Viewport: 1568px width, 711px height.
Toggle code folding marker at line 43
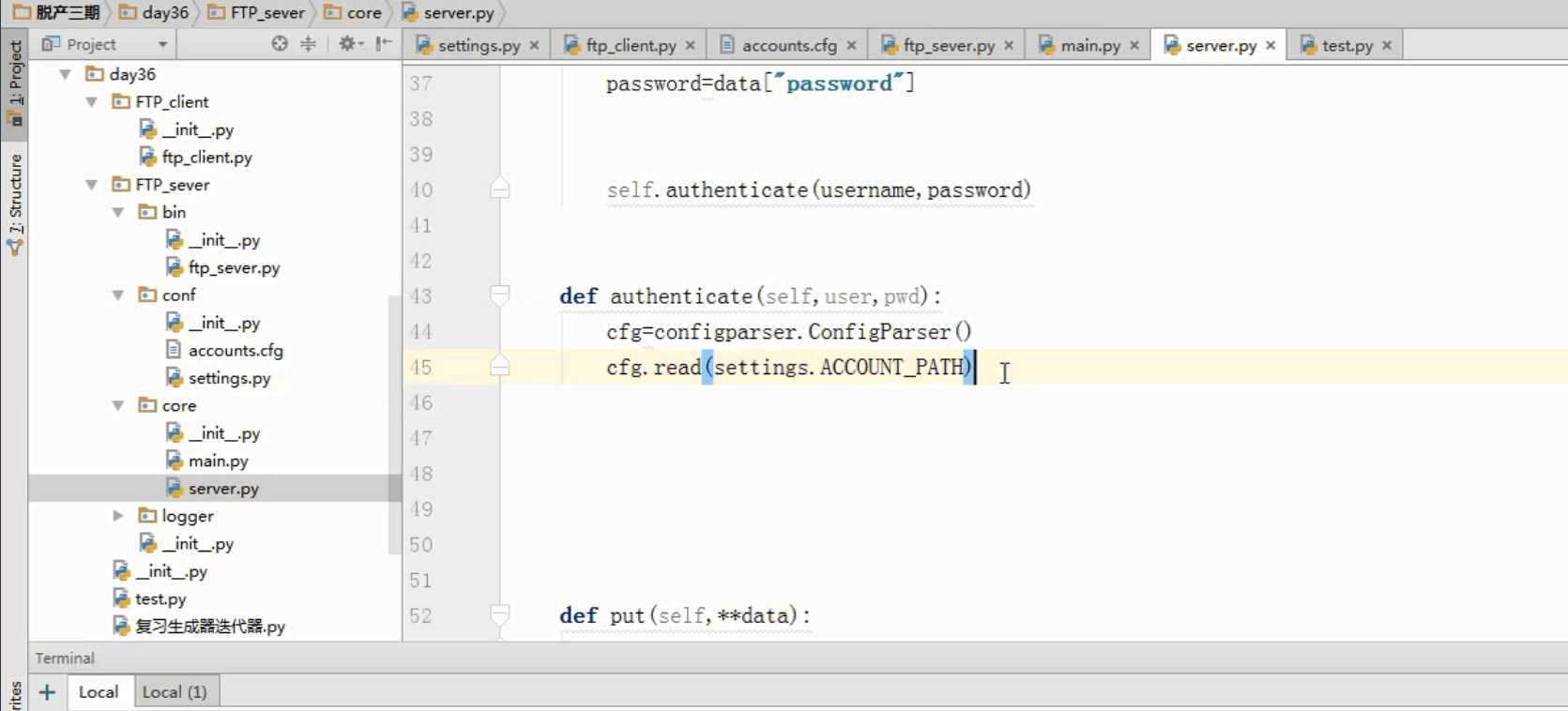click(x=500, y=296)
